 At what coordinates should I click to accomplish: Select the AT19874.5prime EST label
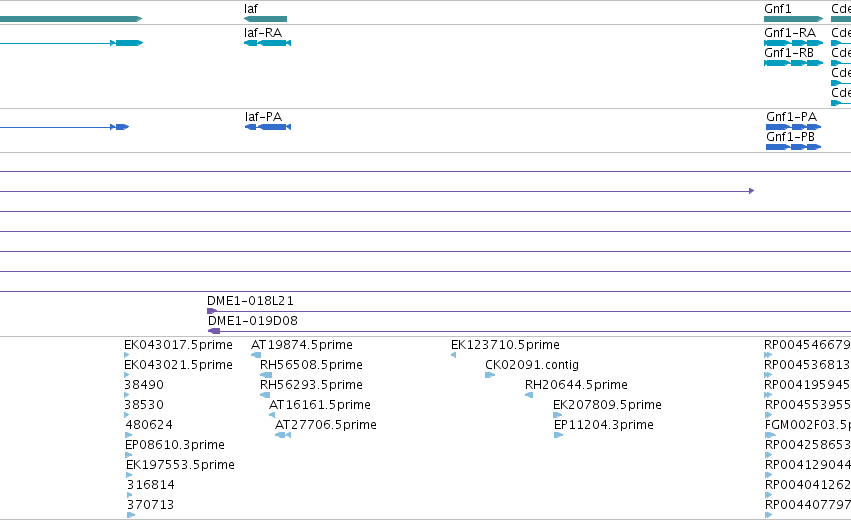302,345
